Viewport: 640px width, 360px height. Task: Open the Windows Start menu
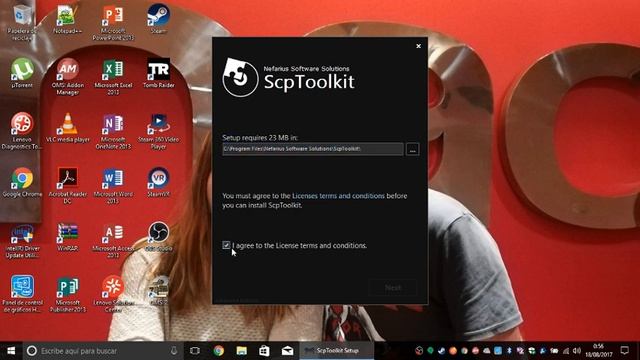(x=11, y=351)
